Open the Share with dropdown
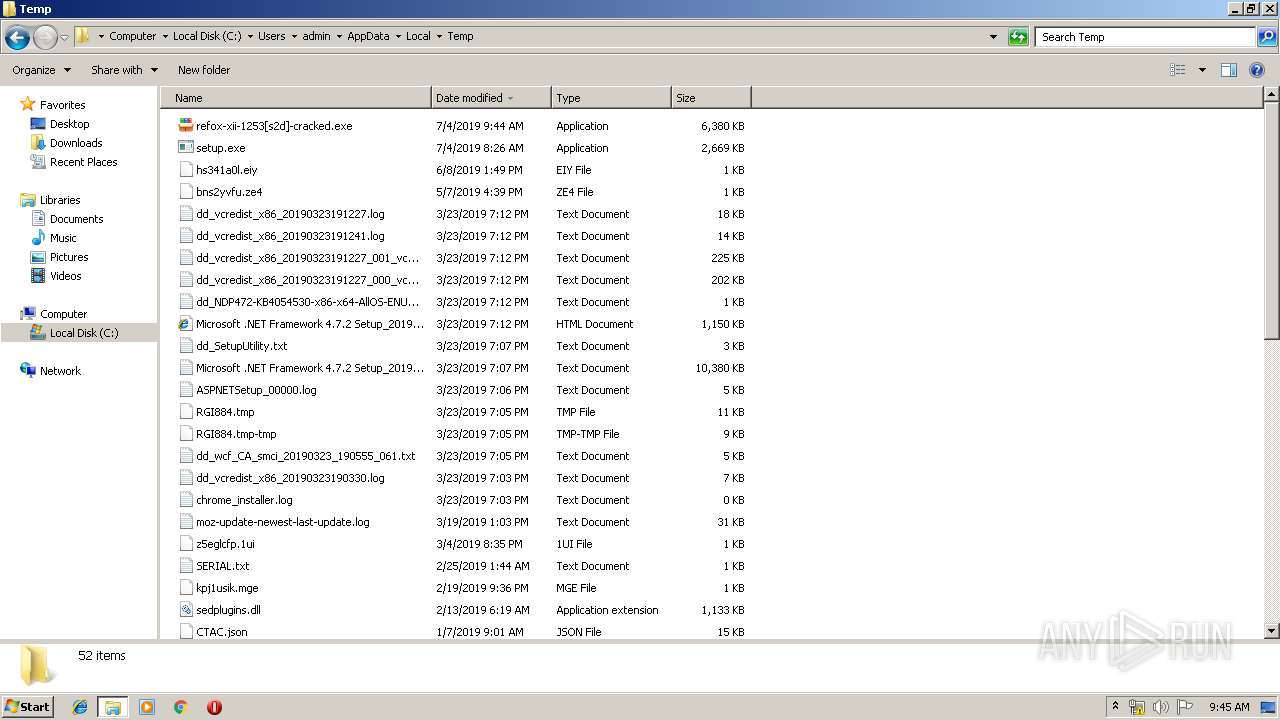 click(124, 70)
